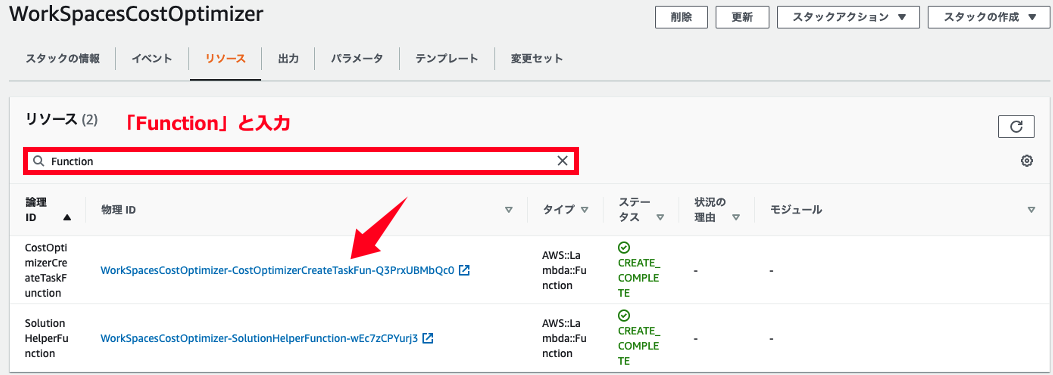
Task: Click CREATE_COMPLETE status text of CostOptimizerCreateTaskFunction row
Action: coord(639,278)
